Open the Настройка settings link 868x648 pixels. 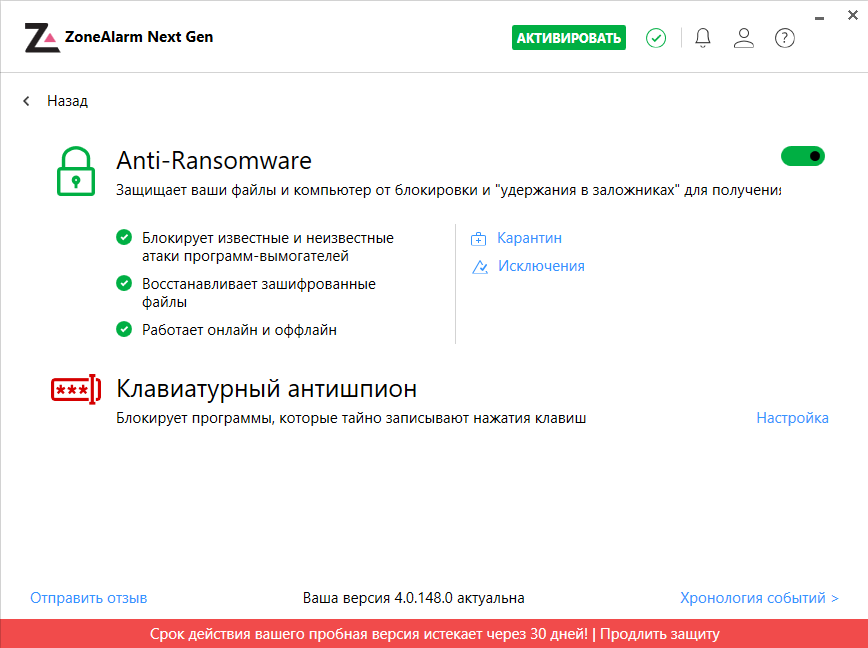click(792, 418)
